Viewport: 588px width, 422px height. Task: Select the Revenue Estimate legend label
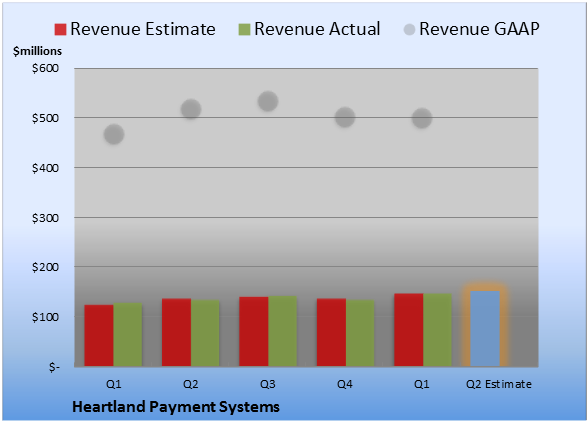143,29
